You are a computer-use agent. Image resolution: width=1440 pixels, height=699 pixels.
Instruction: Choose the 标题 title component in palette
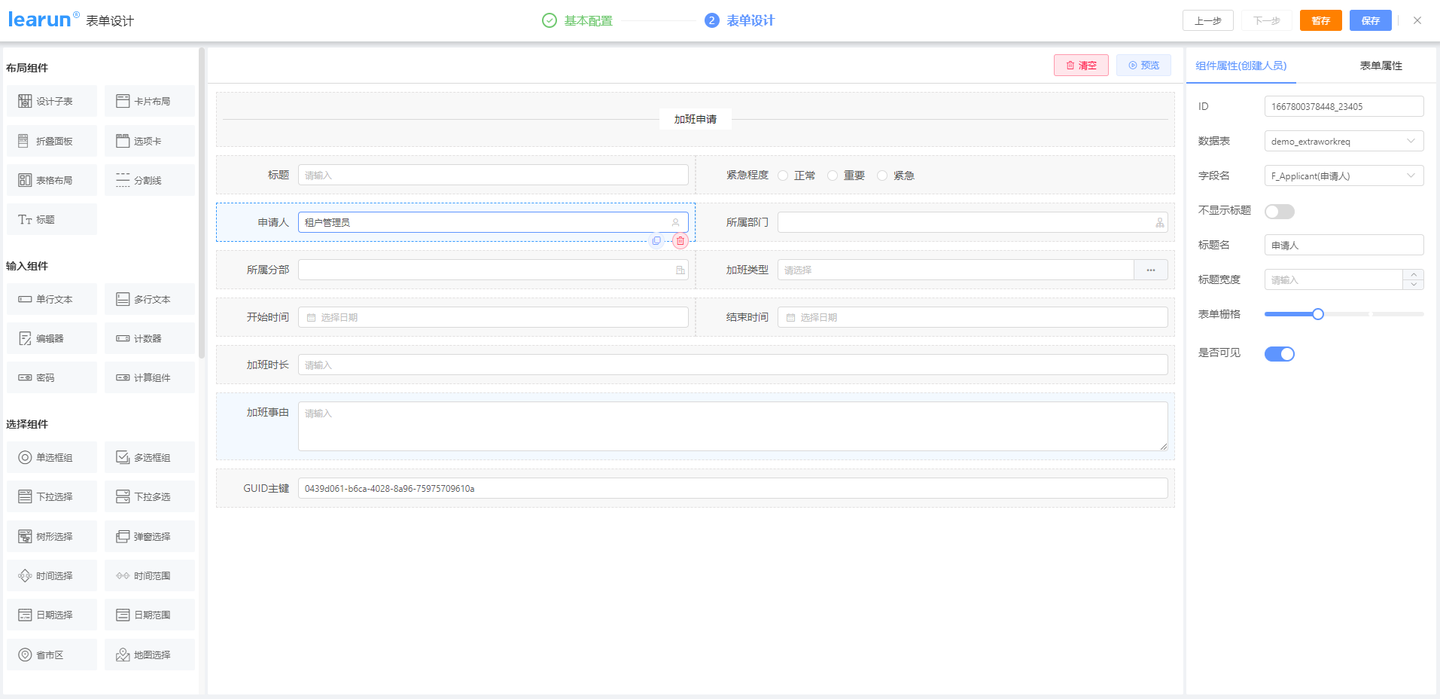52,219
